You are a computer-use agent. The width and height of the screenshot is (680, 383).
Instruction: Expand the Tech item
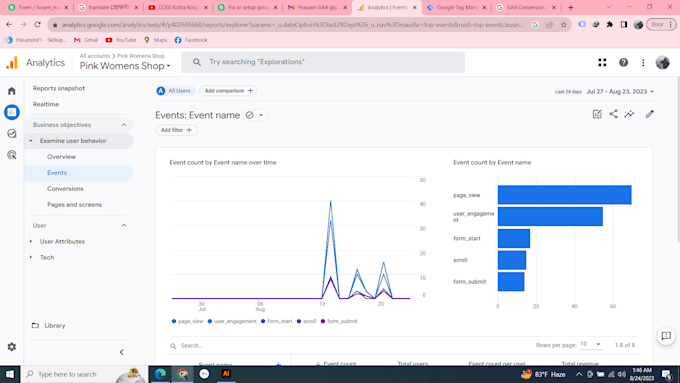[x=31, y=258]
